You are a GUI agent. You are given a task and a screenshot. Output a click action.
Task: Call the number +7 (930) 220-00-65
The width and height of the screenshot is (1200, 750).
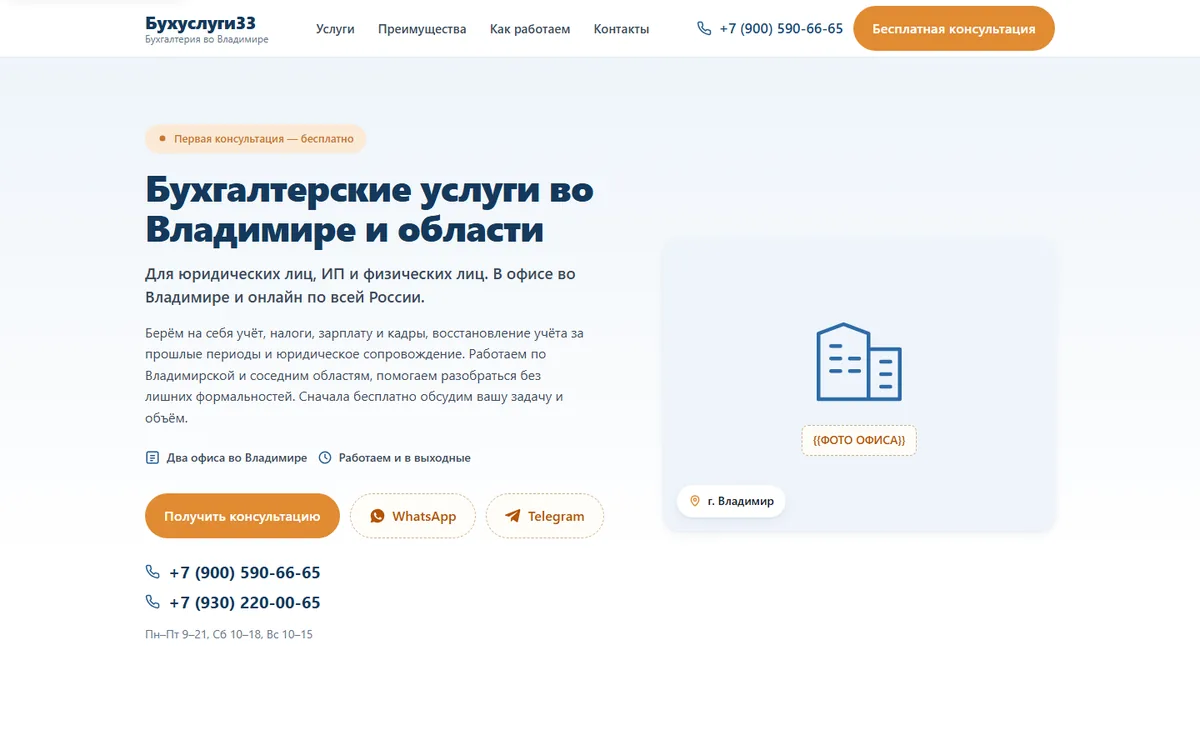245,603
